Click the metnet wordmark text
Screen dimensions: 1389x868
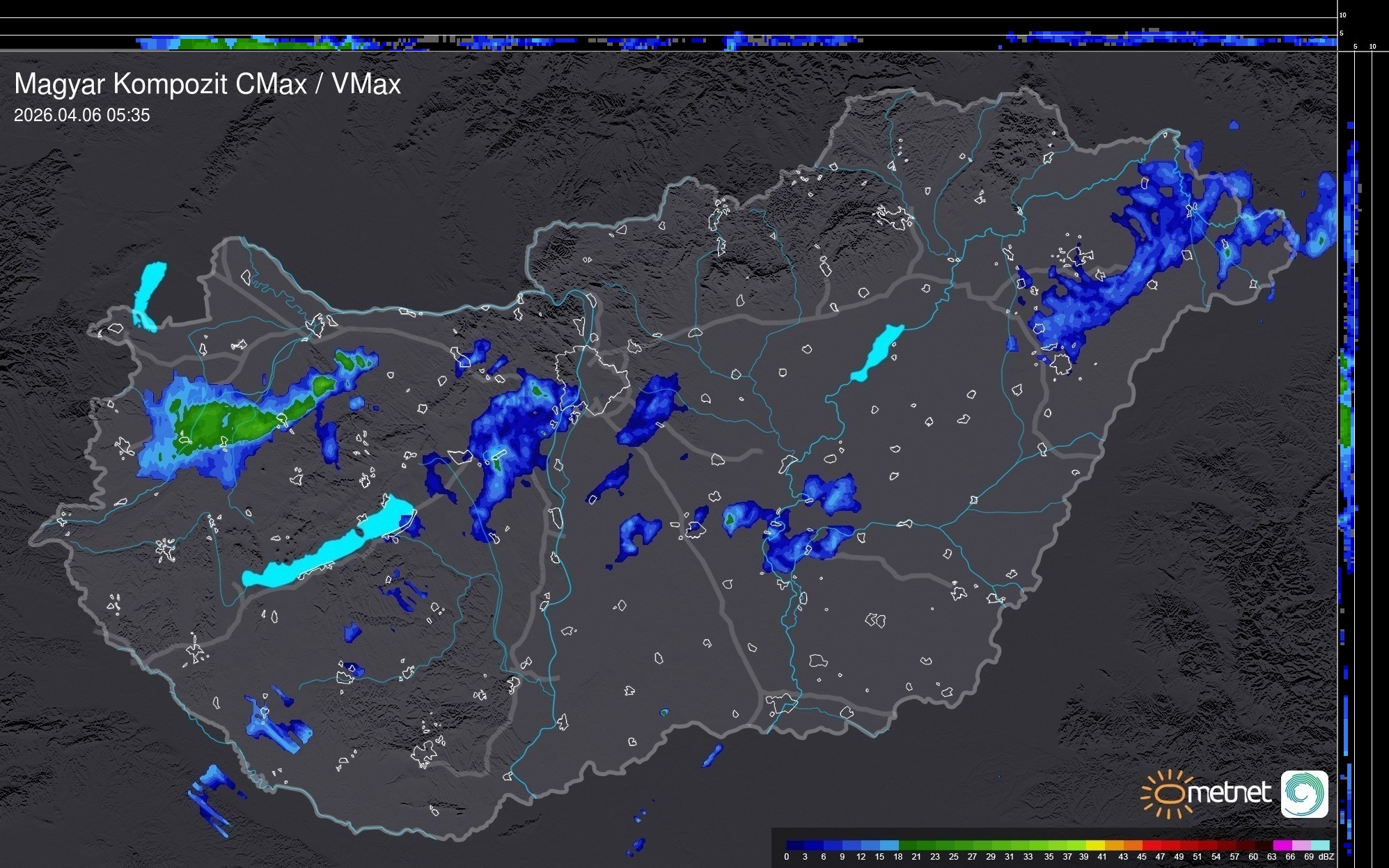click(1228, 793)
